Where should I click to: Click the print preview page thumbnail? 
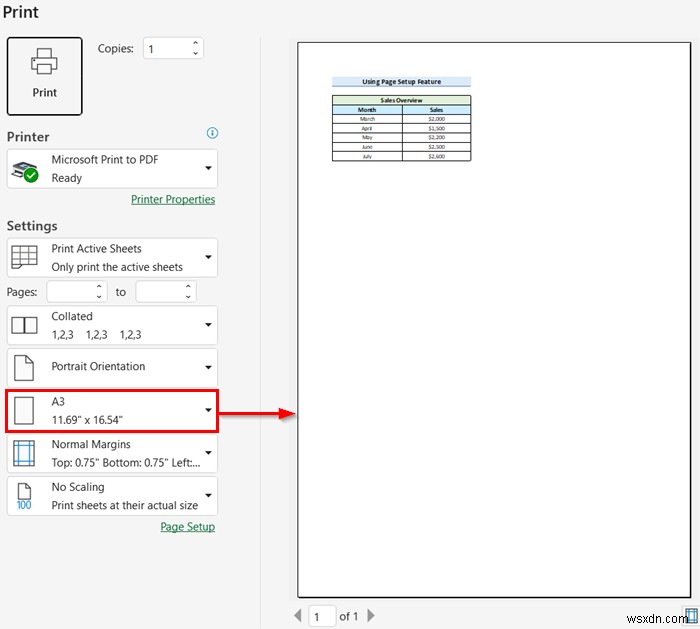(494, 320)
